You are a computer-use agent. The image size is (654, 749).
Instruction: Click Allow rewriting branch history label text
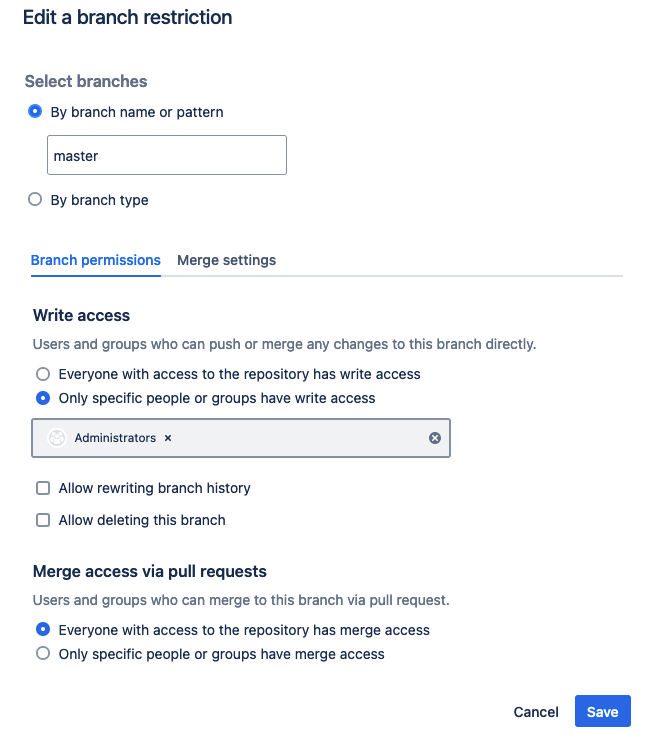coord(154,488)
